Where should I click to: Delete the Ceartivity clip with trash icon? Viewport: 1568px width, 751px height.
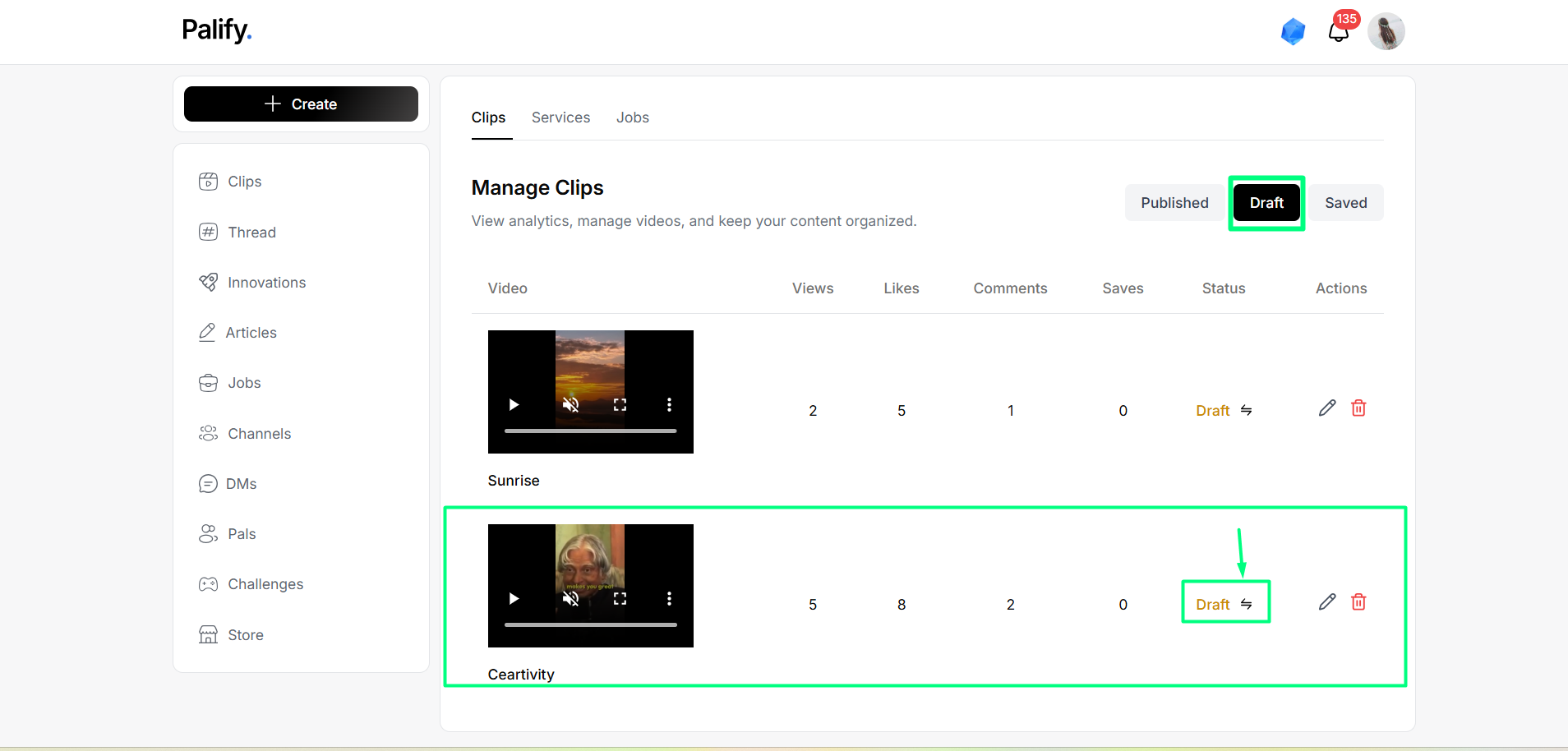[x=1358, y=602]
